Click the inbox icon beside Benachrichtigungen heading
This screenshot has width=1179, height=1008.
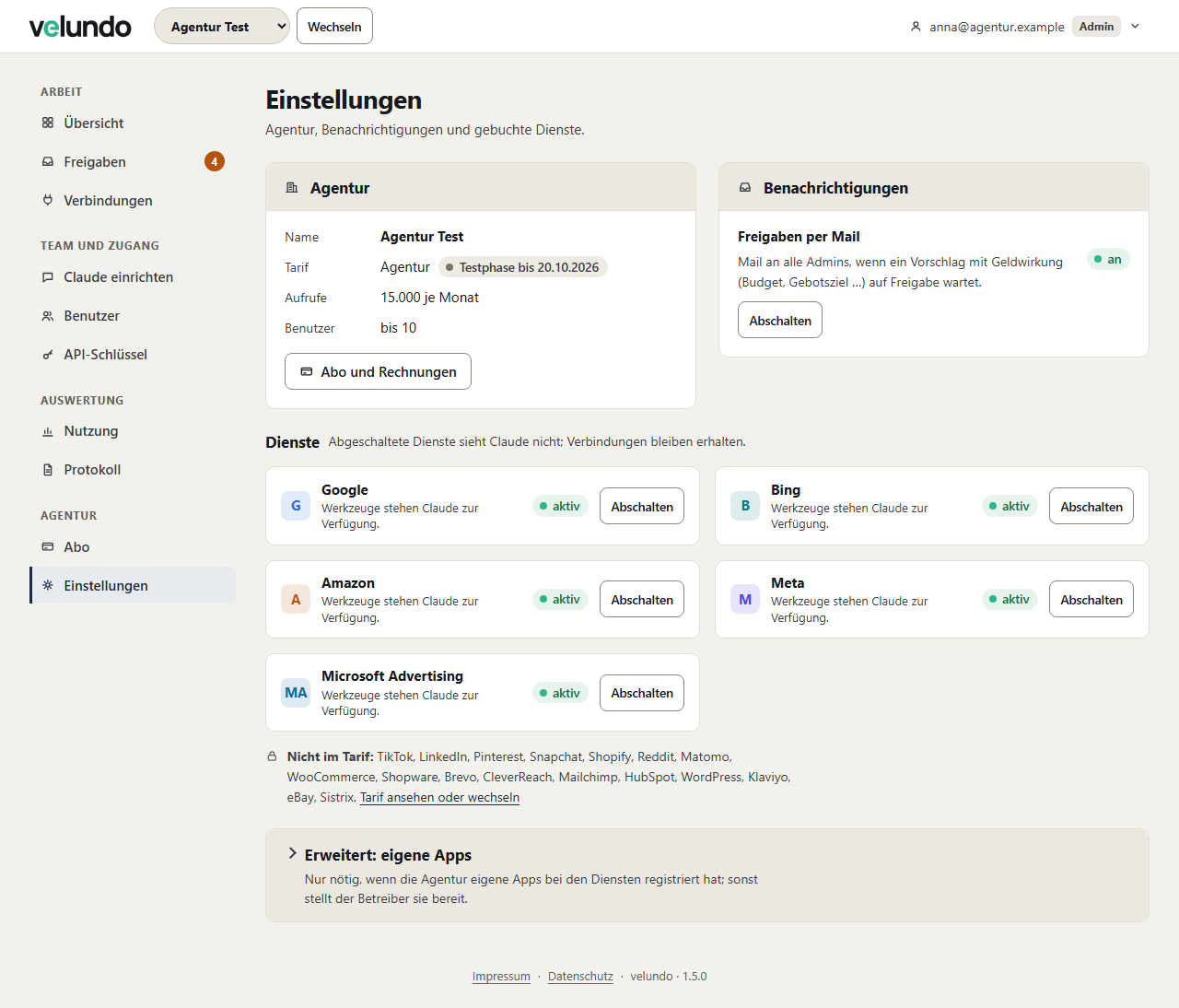click(x=745, y=188)
